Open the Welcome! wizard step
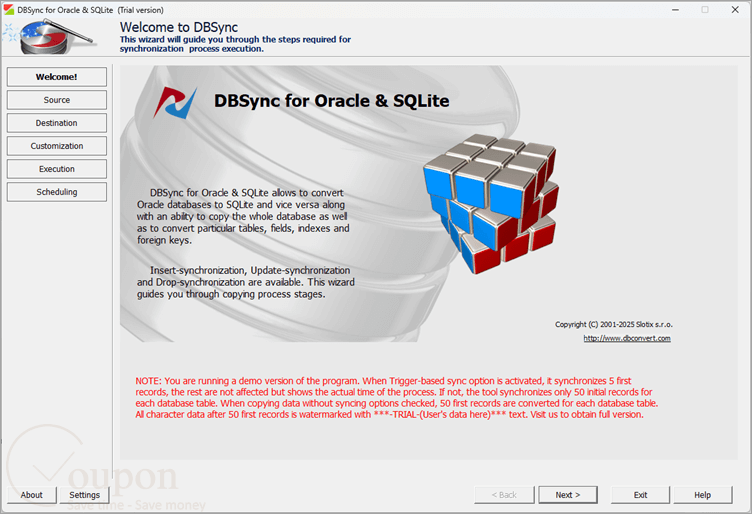Image resolution: width=752 pixels, height=514 pixels. pos(57,77)
